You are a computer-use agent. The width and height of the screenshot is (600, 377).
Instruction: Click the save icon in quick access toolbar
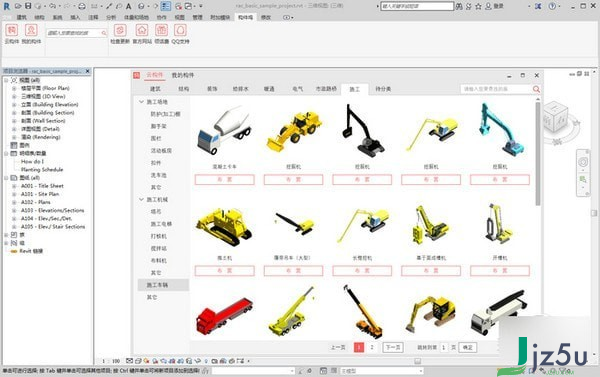coord(28,6)
